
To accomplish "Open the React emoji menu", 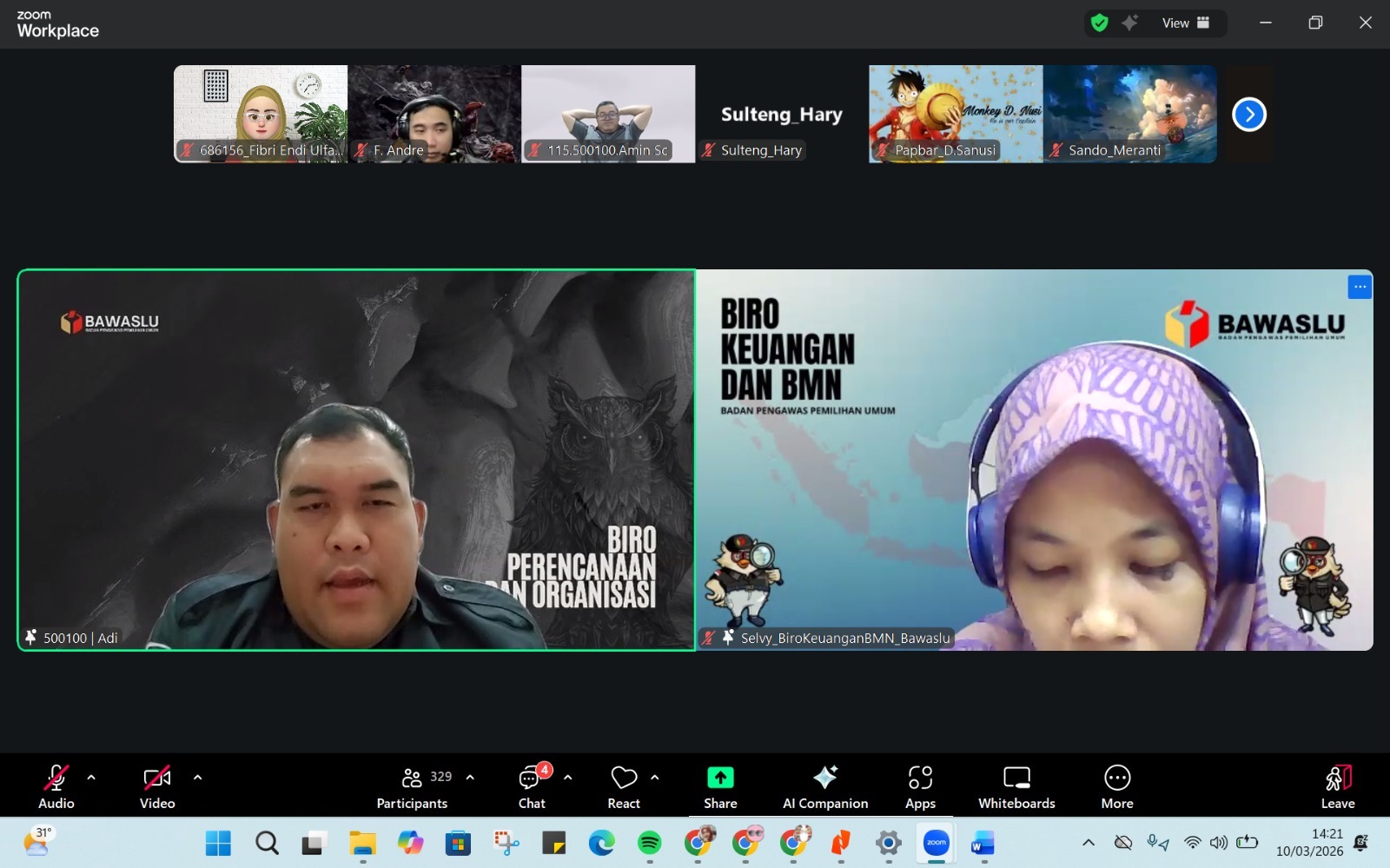I will (624, 786).
